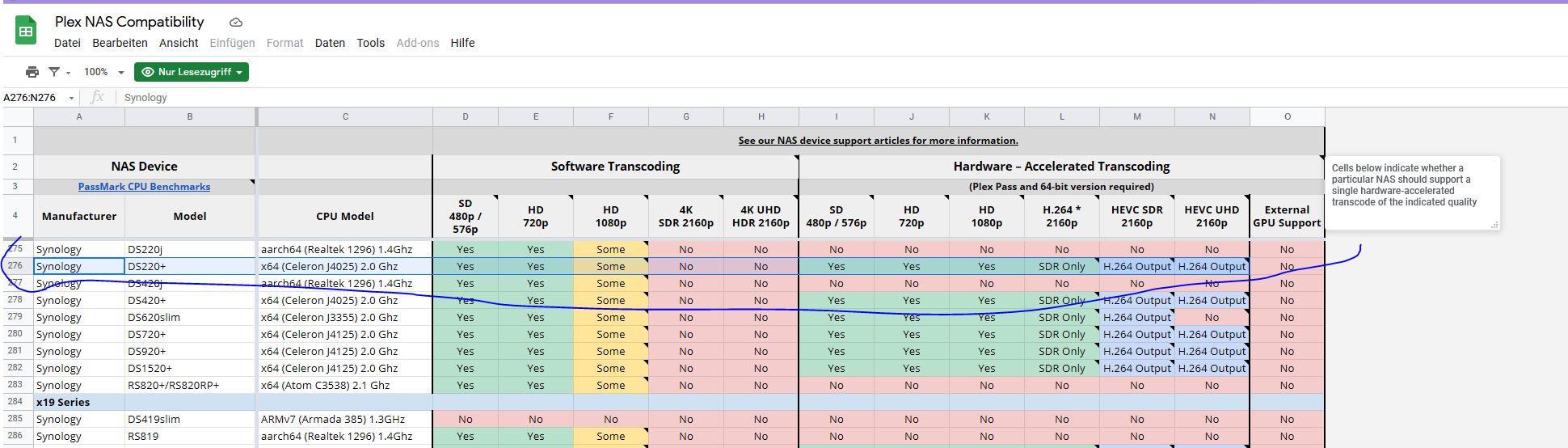Open the Nur Lesezugriff view-only button

[192, 72]
